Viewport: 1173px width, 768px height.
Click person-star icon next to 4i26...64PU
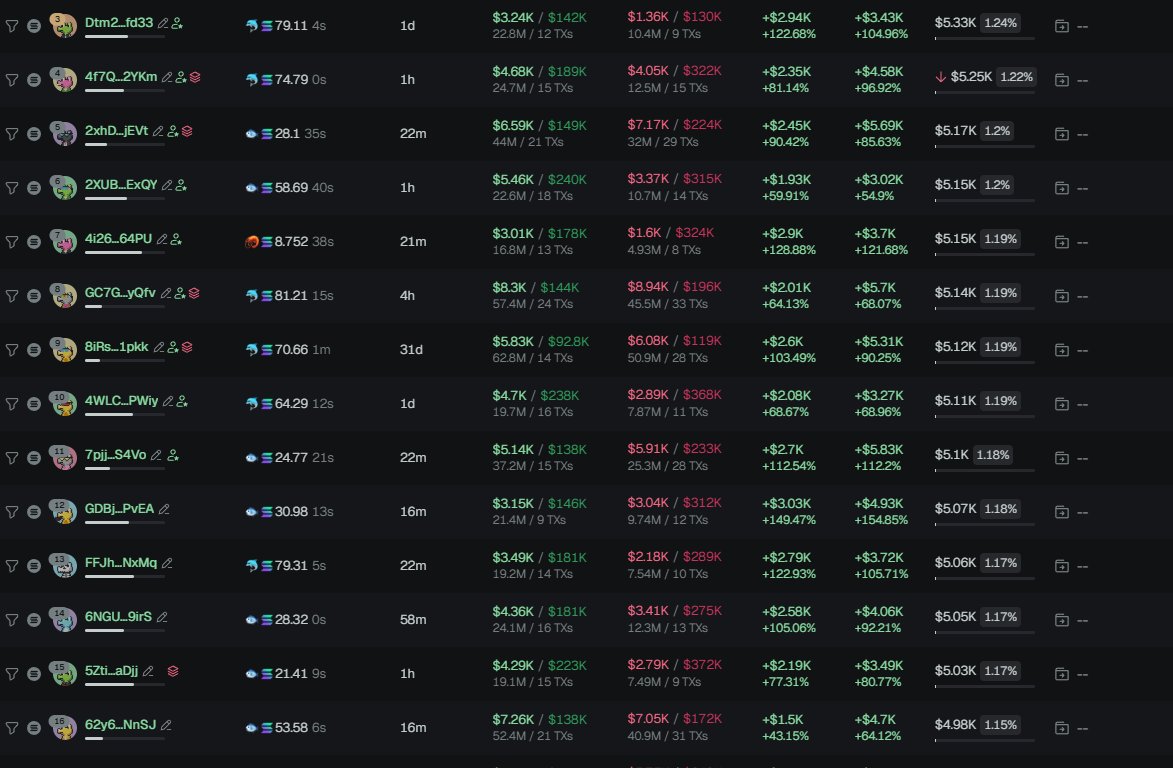click(x=176, y=239)
